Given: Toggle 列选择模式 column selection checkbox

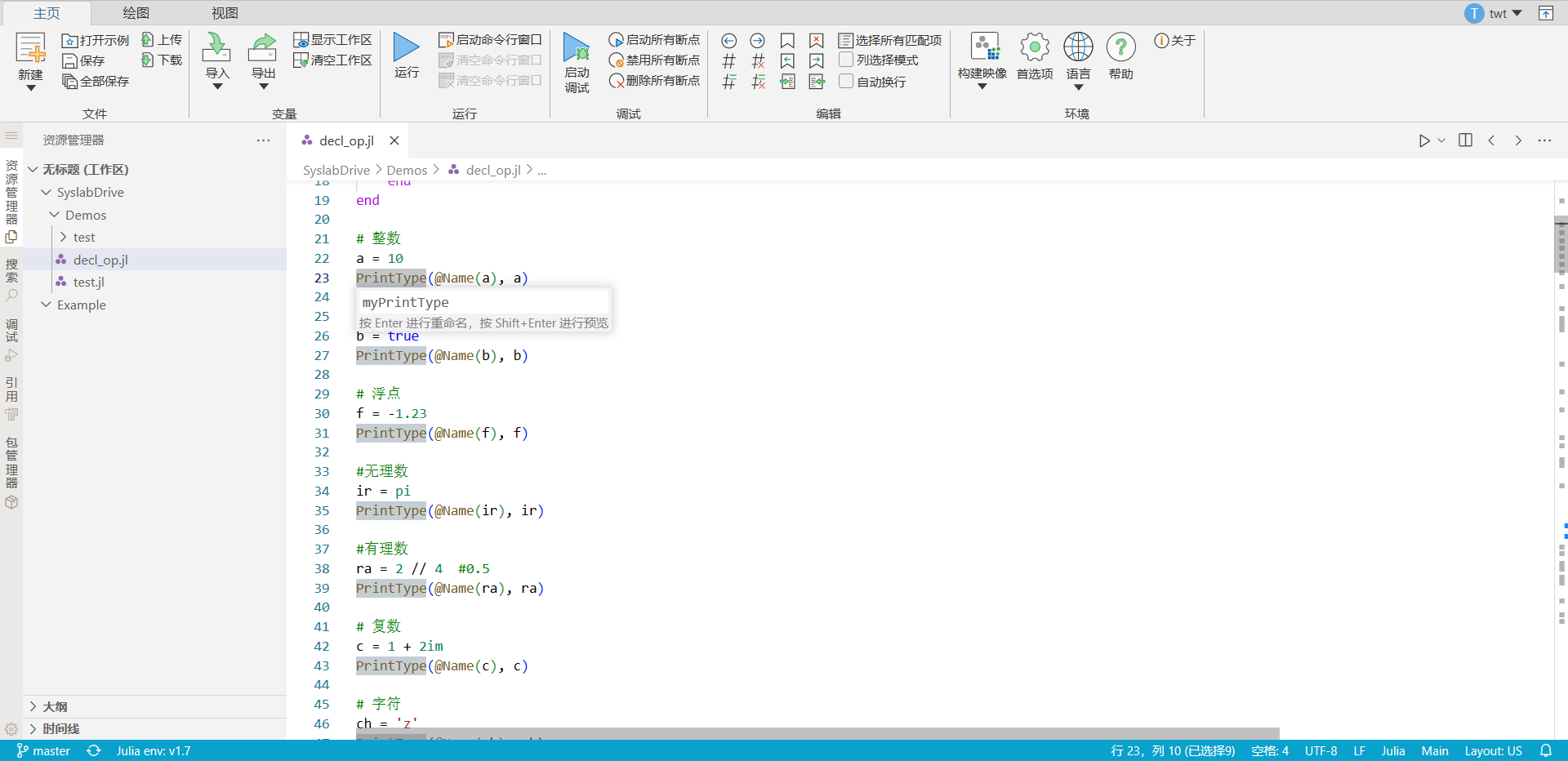Looking at the screenshot, I should (x=846, y=60).
